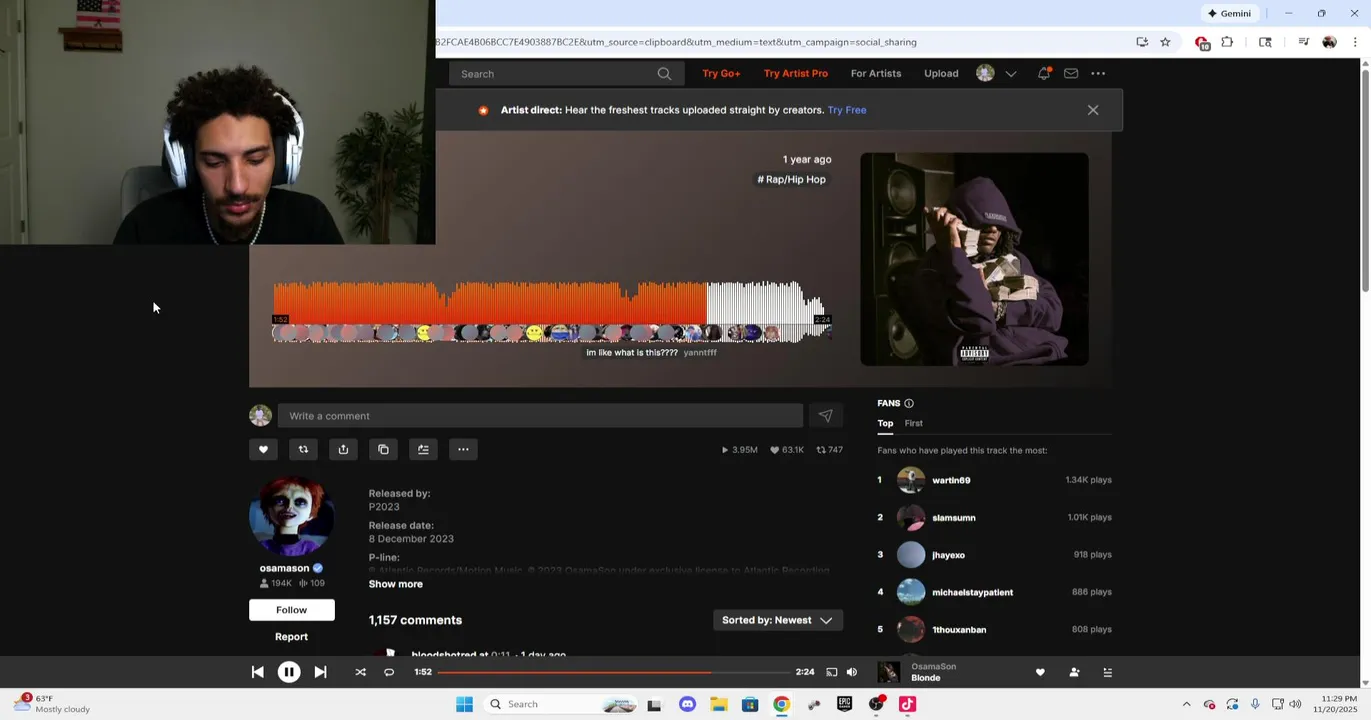Seek on the bottom playback progress bar

pyautogui.click(x=614, y=672)
